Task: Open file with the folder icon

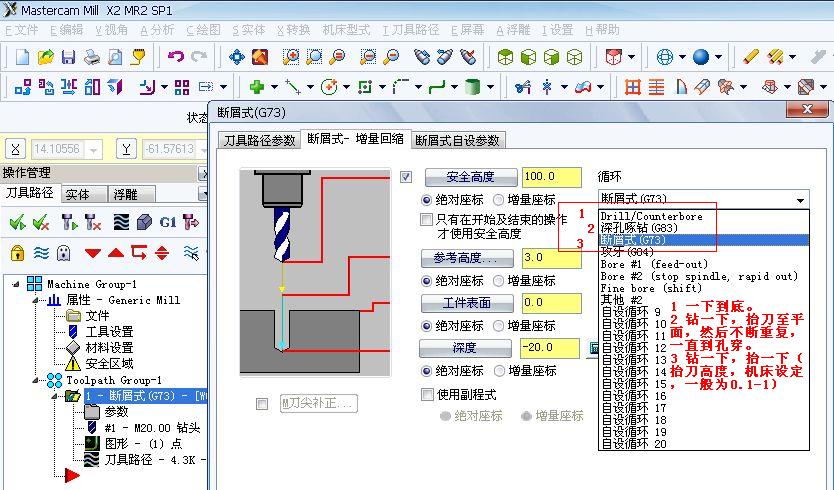Action: tap(46, 57)
